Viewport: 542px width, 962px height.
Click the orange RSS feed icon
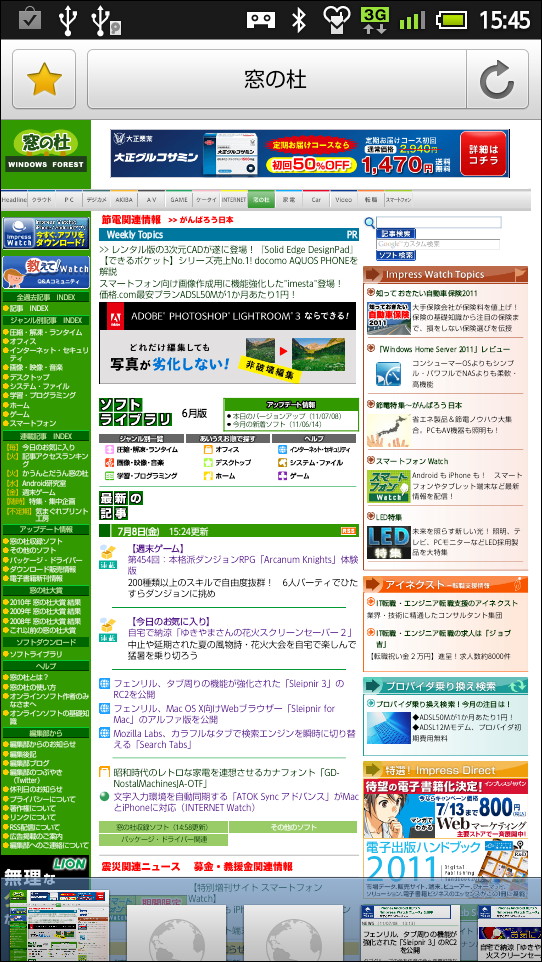tap(348, 531)
